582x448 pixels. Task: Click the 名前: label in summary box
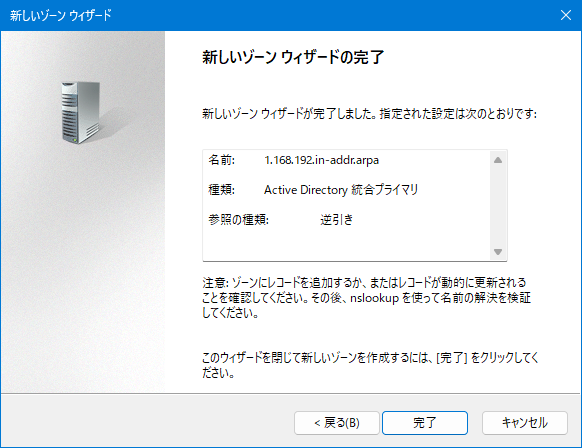[x=222, y=160]
